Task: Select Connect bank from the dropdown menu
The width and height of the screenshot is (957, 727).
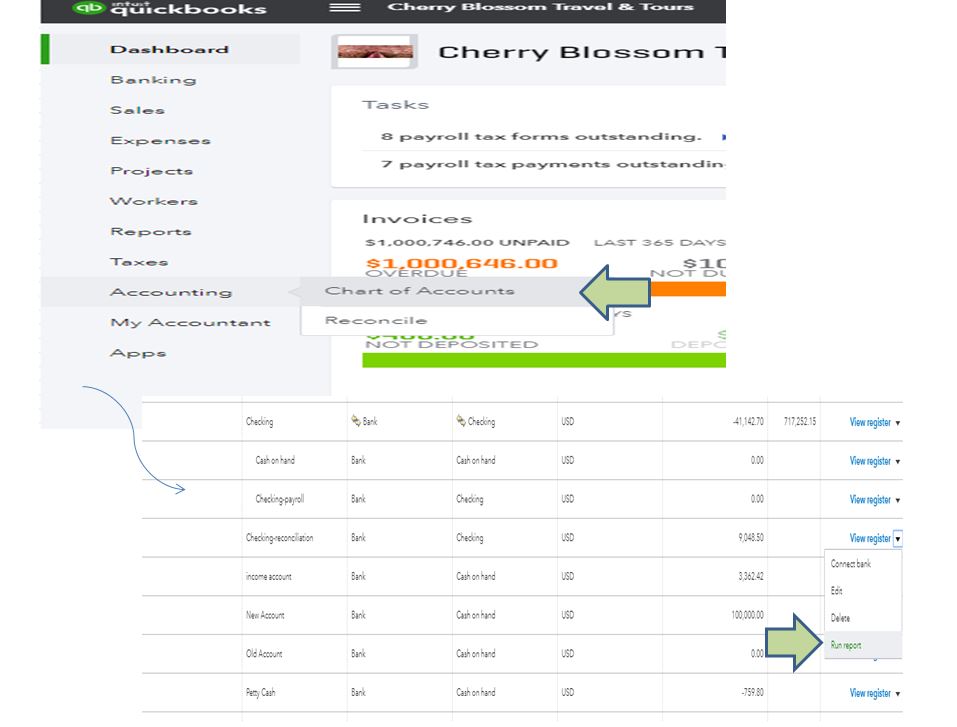Action: 851,563
